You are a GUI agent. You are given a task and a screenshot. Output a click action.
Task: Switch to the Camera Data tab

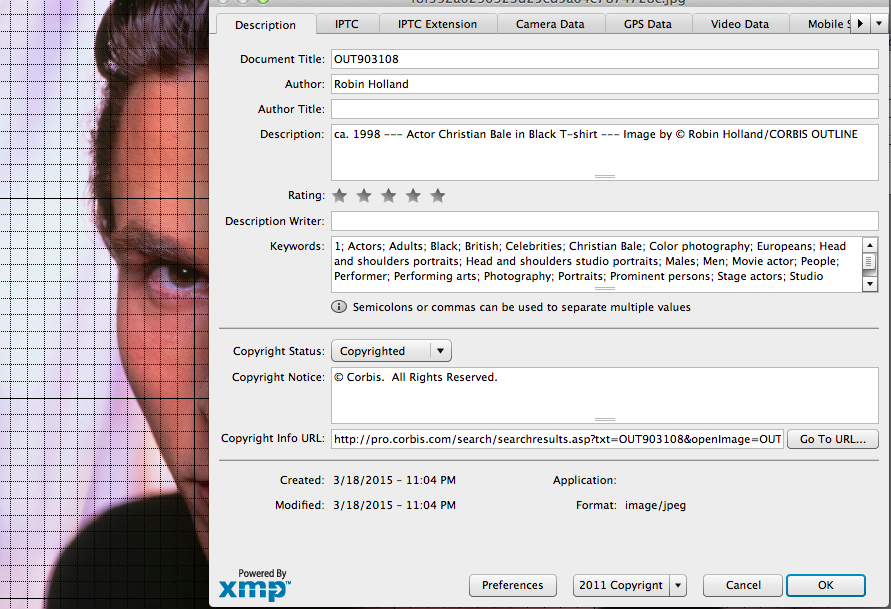[549, 24]
